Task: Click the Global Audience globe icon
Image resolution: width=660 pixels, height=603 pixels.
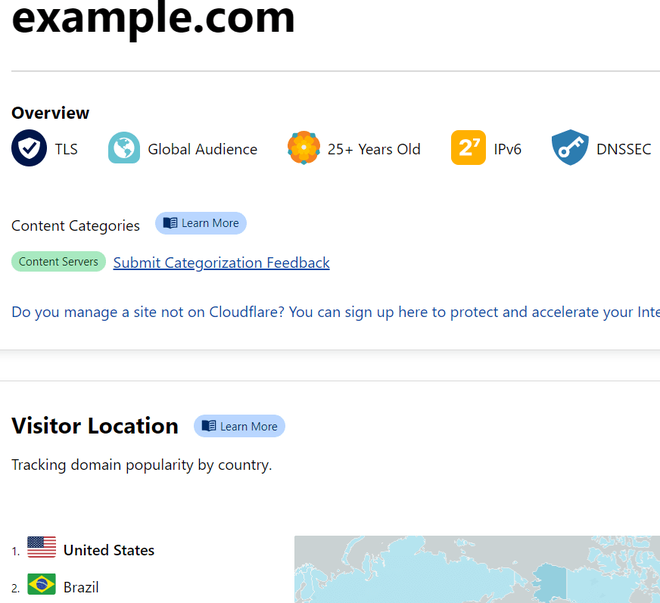Action: [124, 148]
